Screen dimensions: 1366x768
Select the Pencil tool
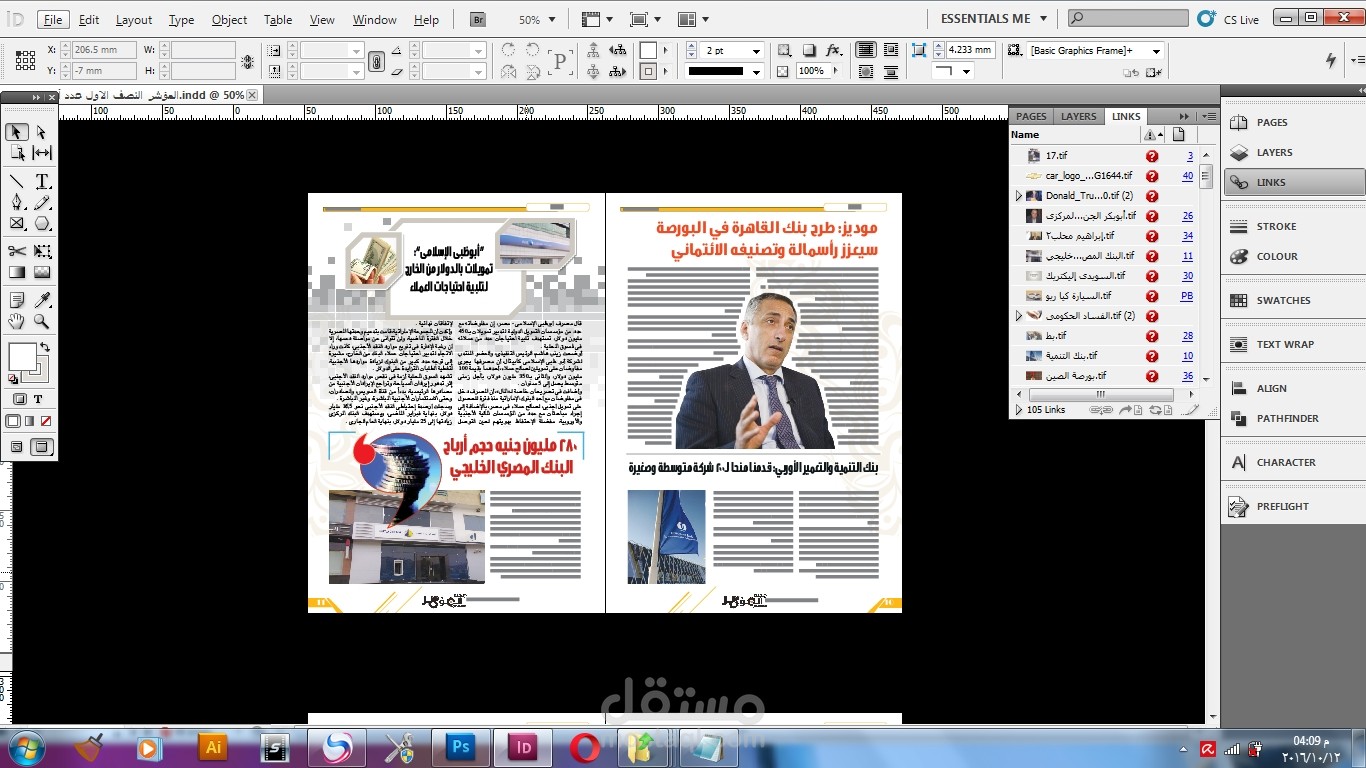coord(42,202)
